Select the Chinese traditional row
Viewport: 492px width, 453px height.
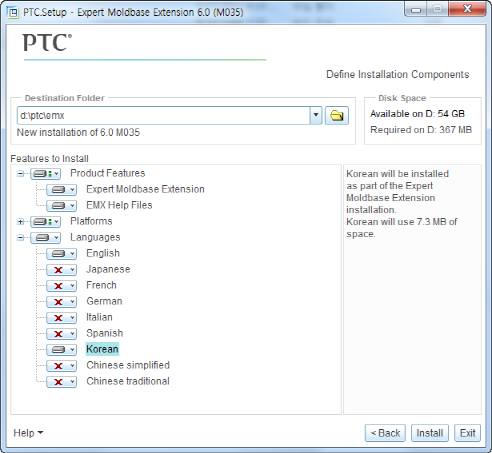[x=128, y=381]
